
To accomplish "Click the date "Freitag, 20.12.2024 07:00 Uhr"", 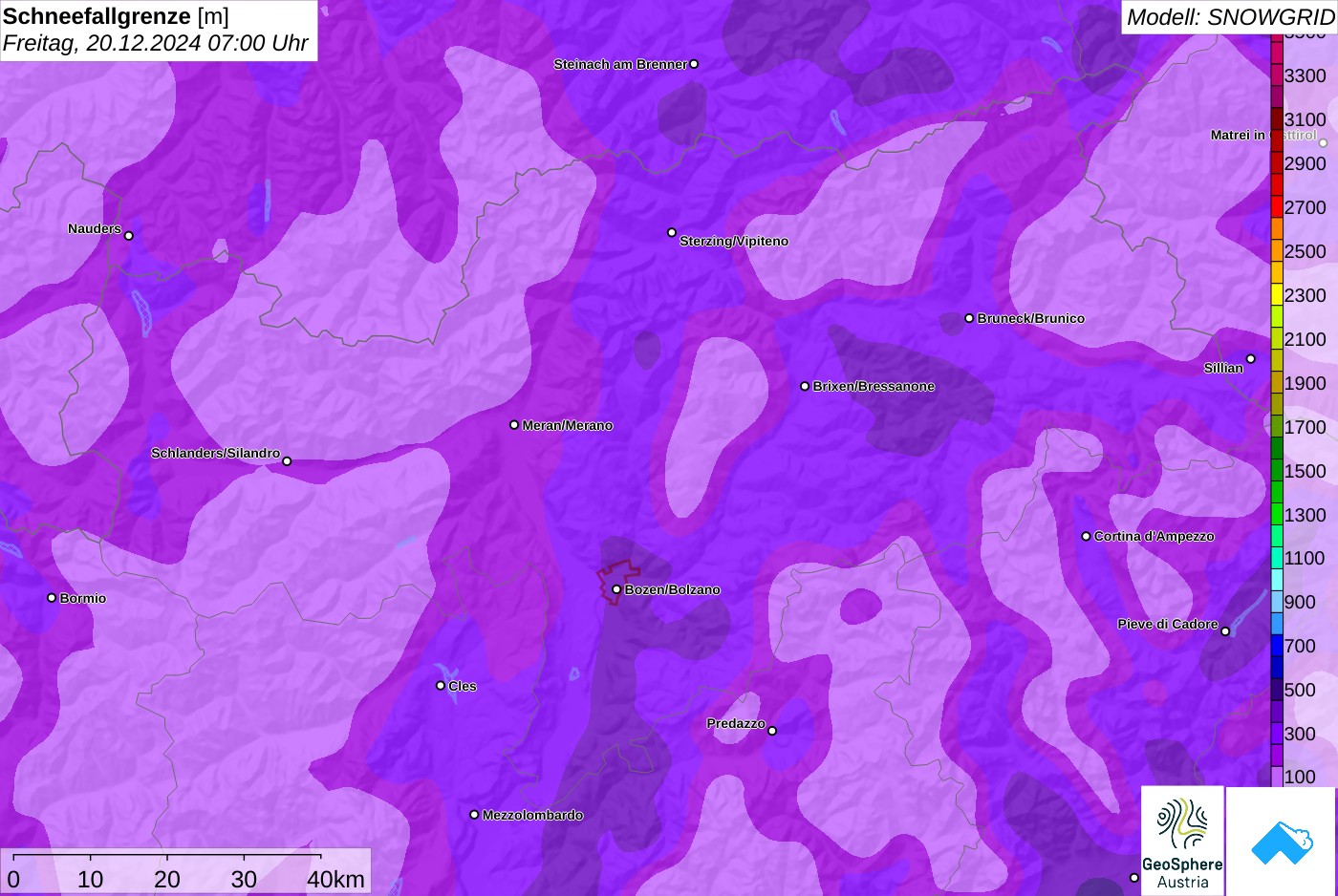I will [156, 43].
